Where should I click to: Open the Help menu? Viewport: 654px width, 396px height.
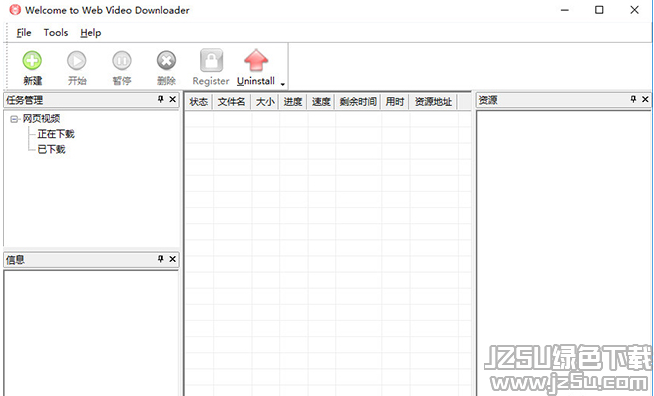pyautogui.click(x=91, y=33)
